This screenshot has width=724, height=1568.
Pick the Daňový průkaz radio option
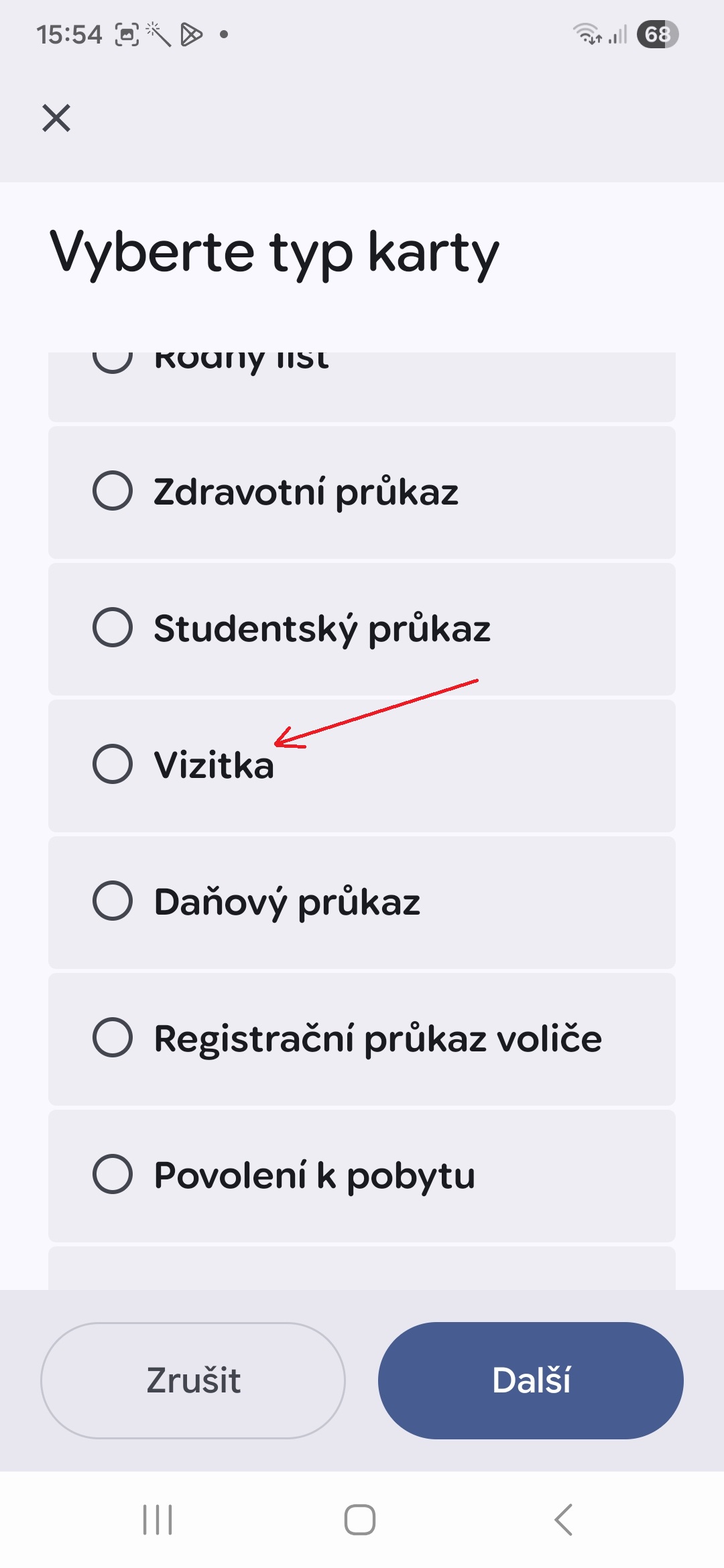[x=113, y=901]
